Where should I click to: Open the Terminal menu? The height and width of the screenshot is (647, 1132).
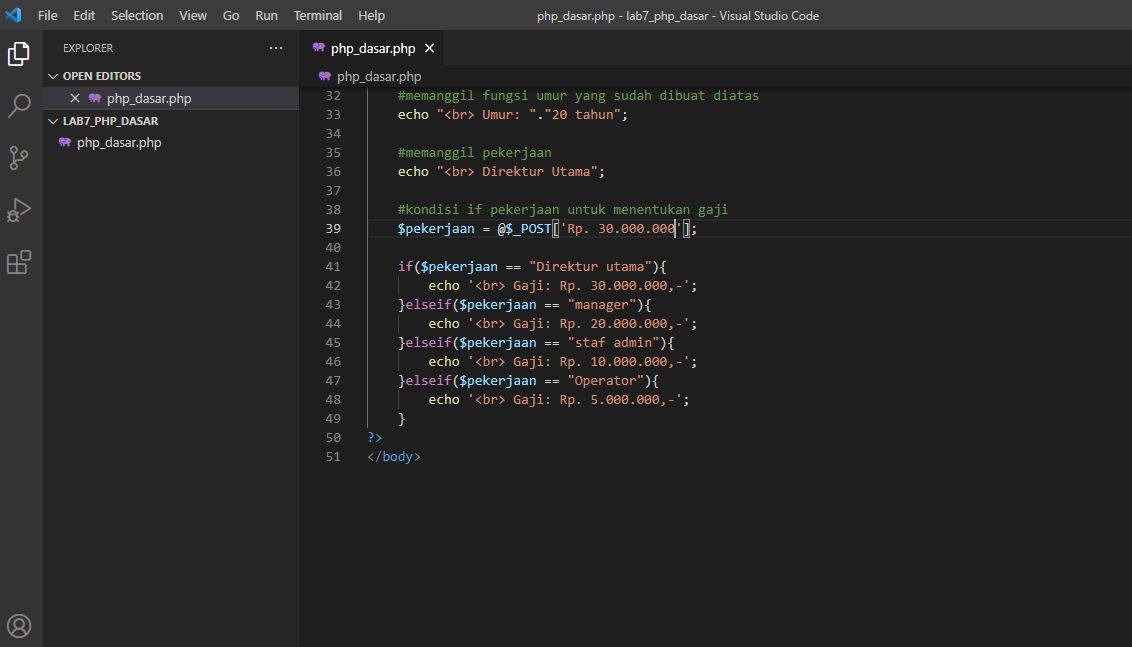click(317, 15)
